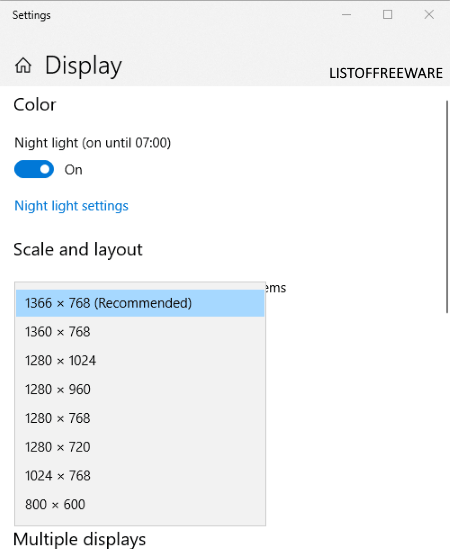Image resolution: width=450 pixels, height=549 pixels.
Task: Choose the 800 × 600 resolution
Action: coord(140,505)
